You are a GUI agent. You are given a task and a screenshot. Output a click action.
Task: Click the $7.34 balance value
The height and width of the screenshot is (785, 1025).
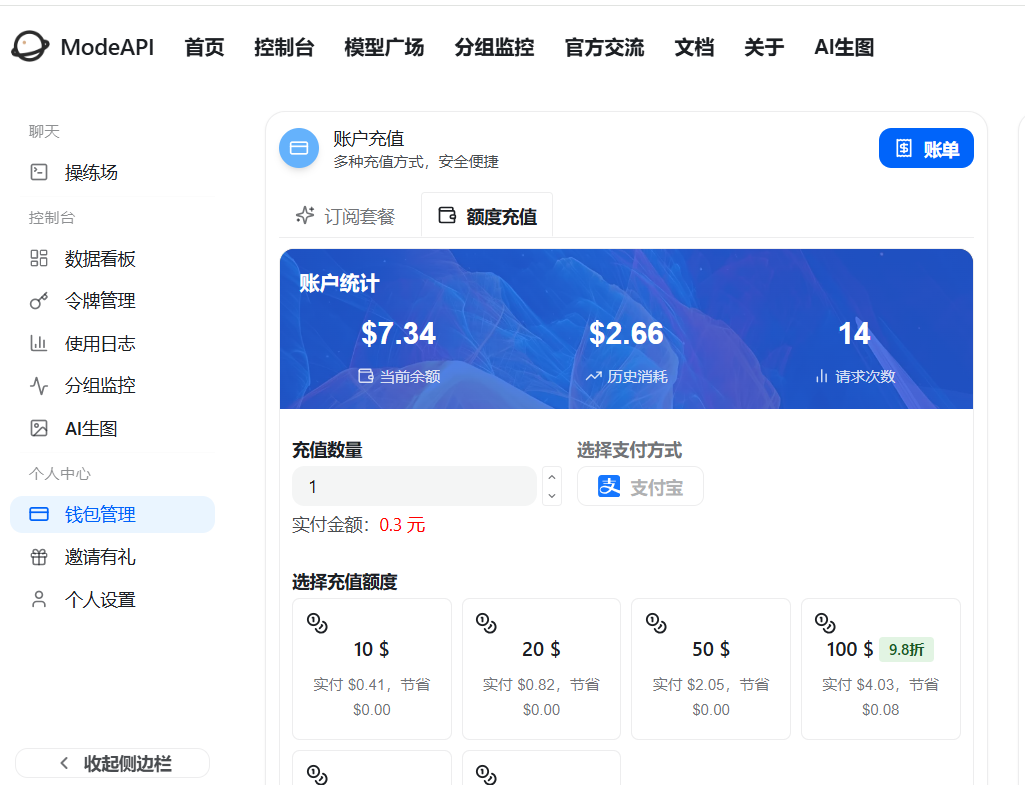(x=399, y=333)
